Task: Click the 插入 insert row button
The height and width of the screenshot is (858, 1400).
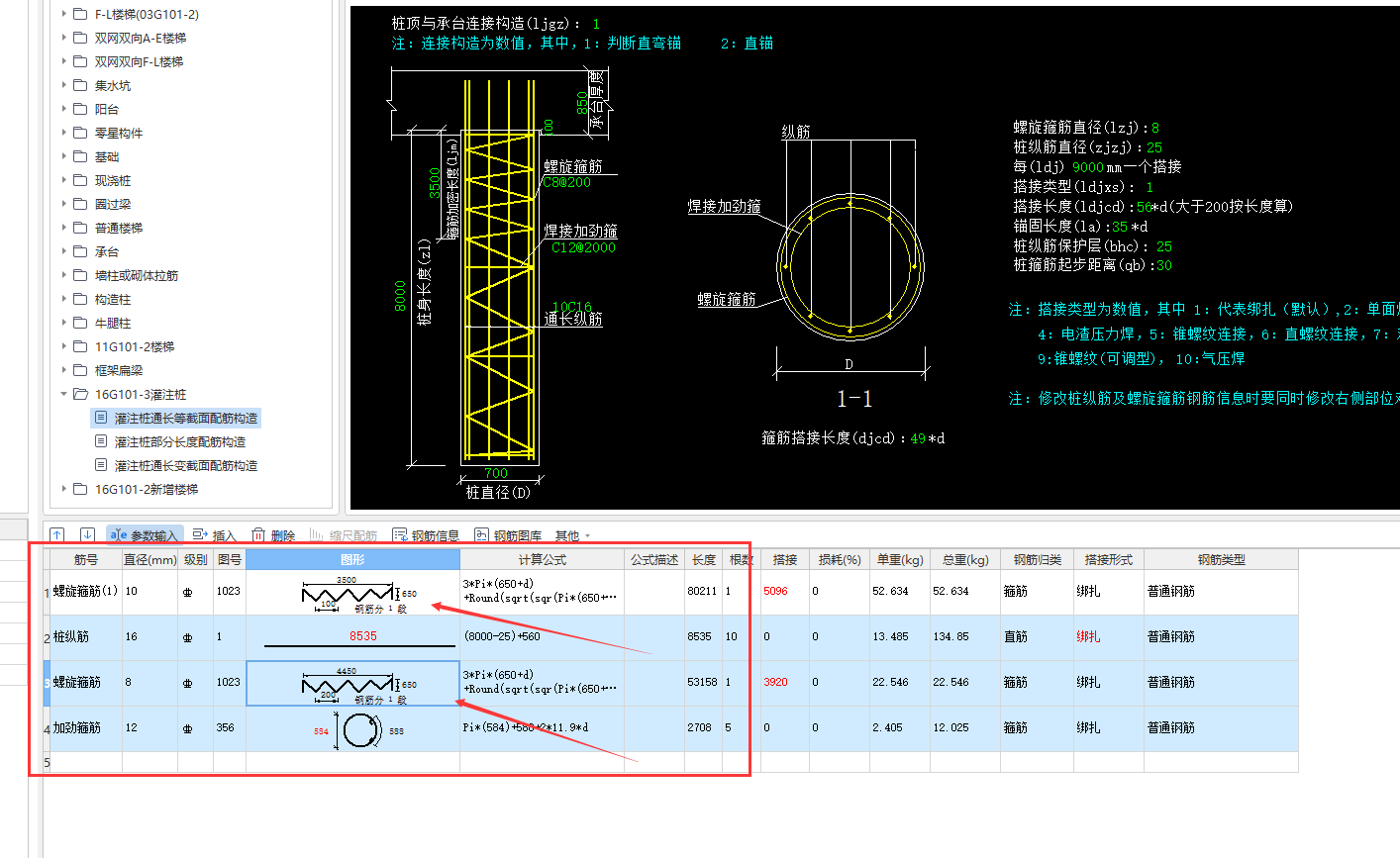Action: pos(215,535)
